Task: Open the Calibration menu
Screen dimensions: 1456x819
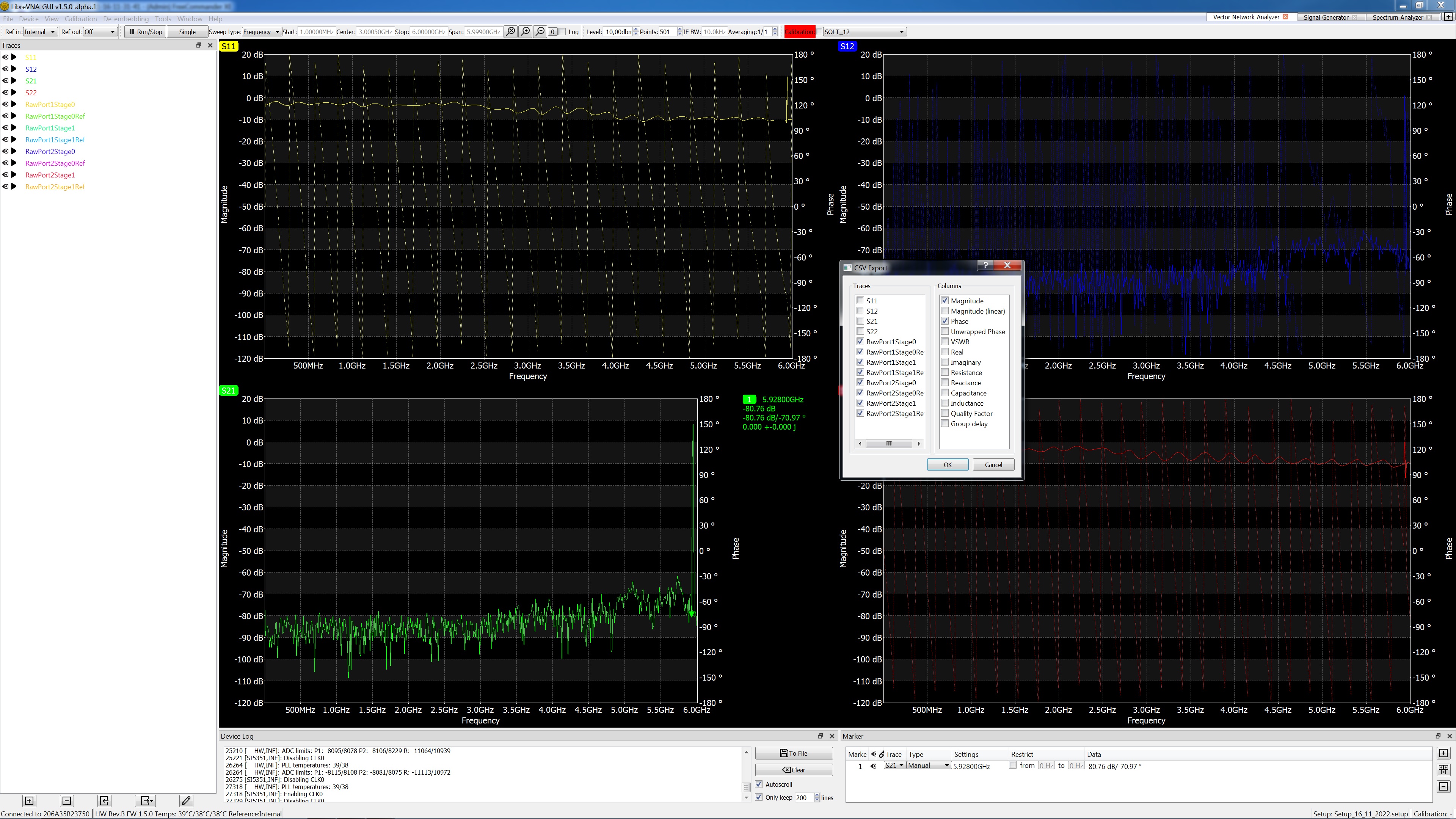Action: coord(81,19)
